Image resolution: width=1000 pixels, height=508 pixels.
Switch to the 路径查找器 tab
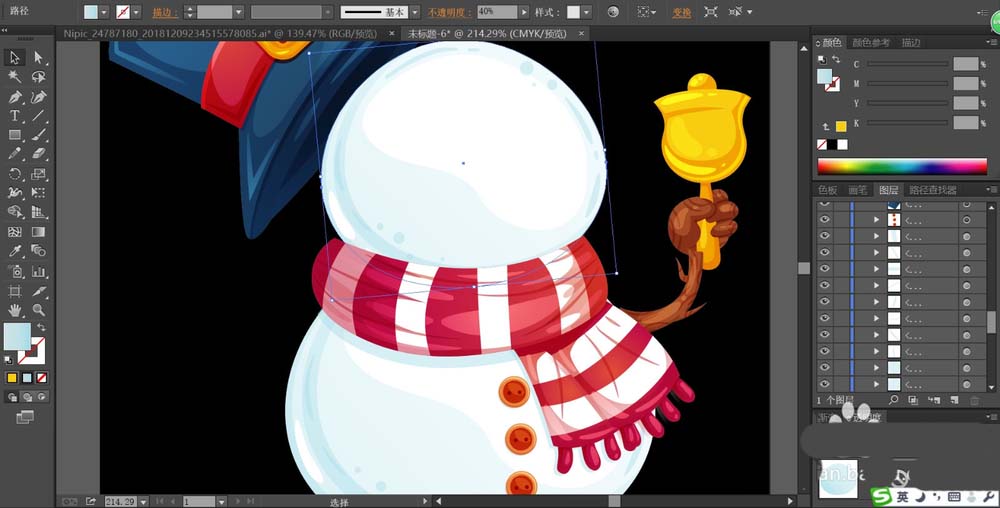[x=933, y=190]
